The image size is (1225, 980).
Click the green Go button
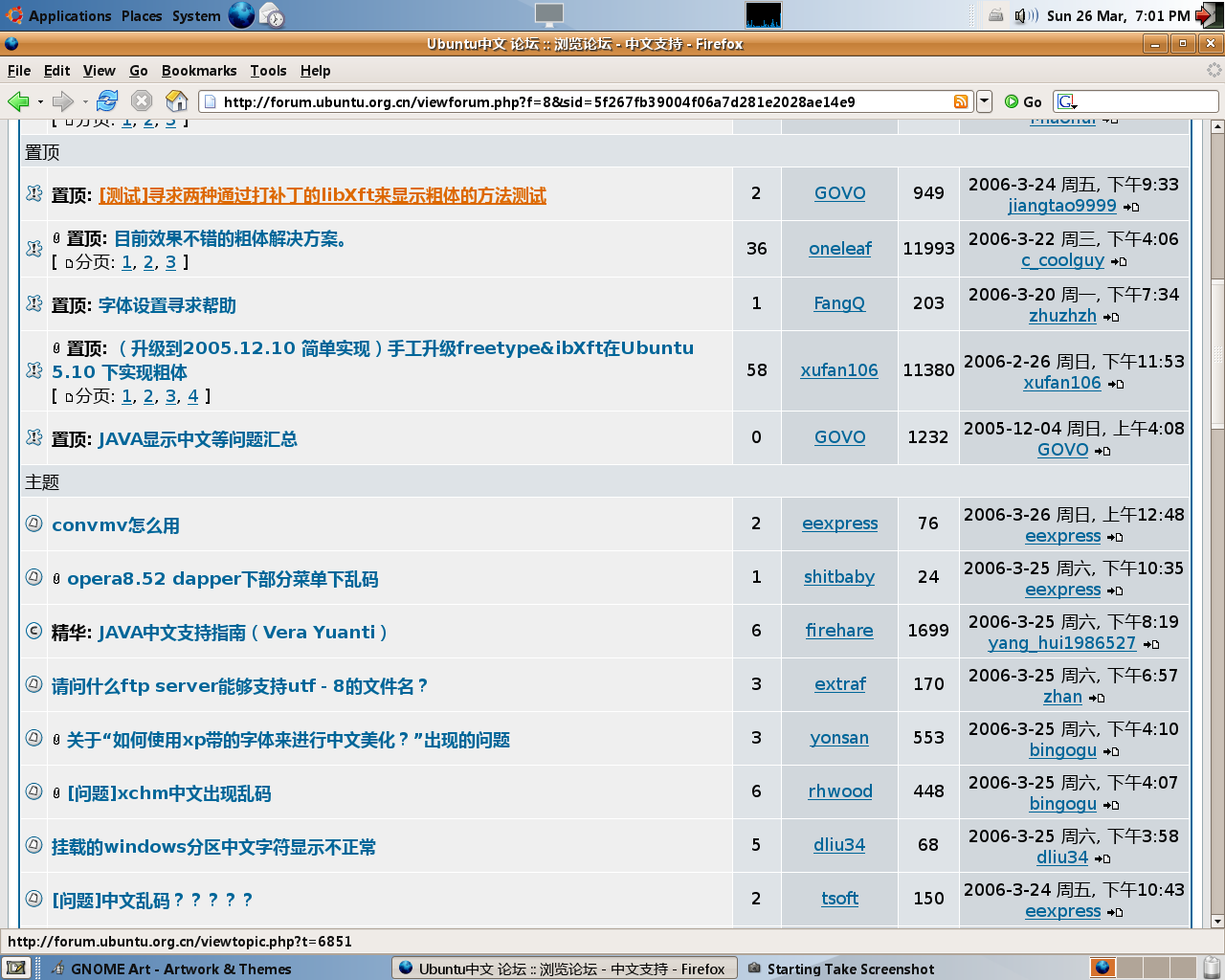[1023, 101]
